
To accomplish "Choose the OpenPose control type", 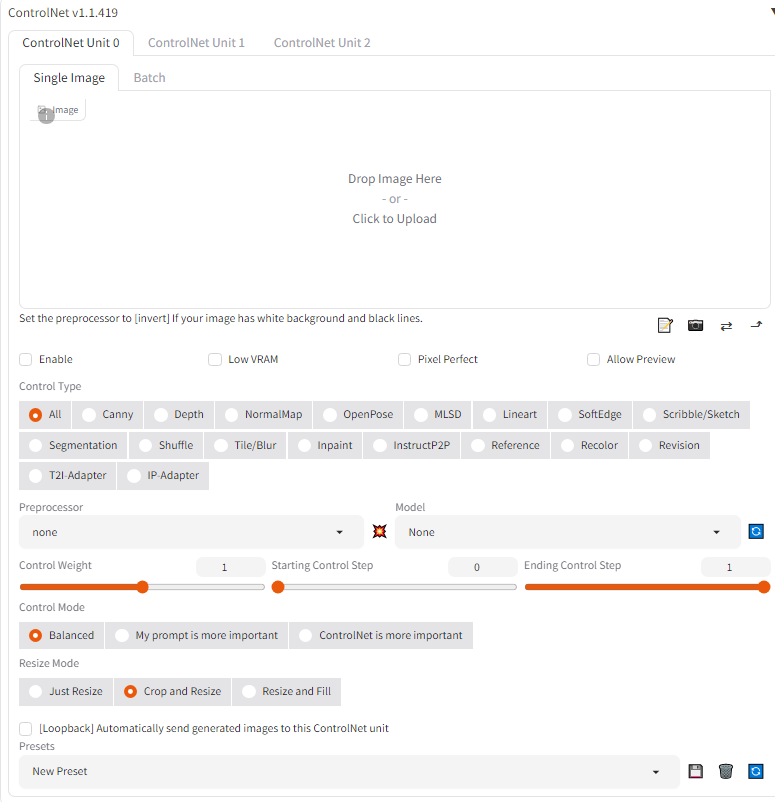I will 358,415.
